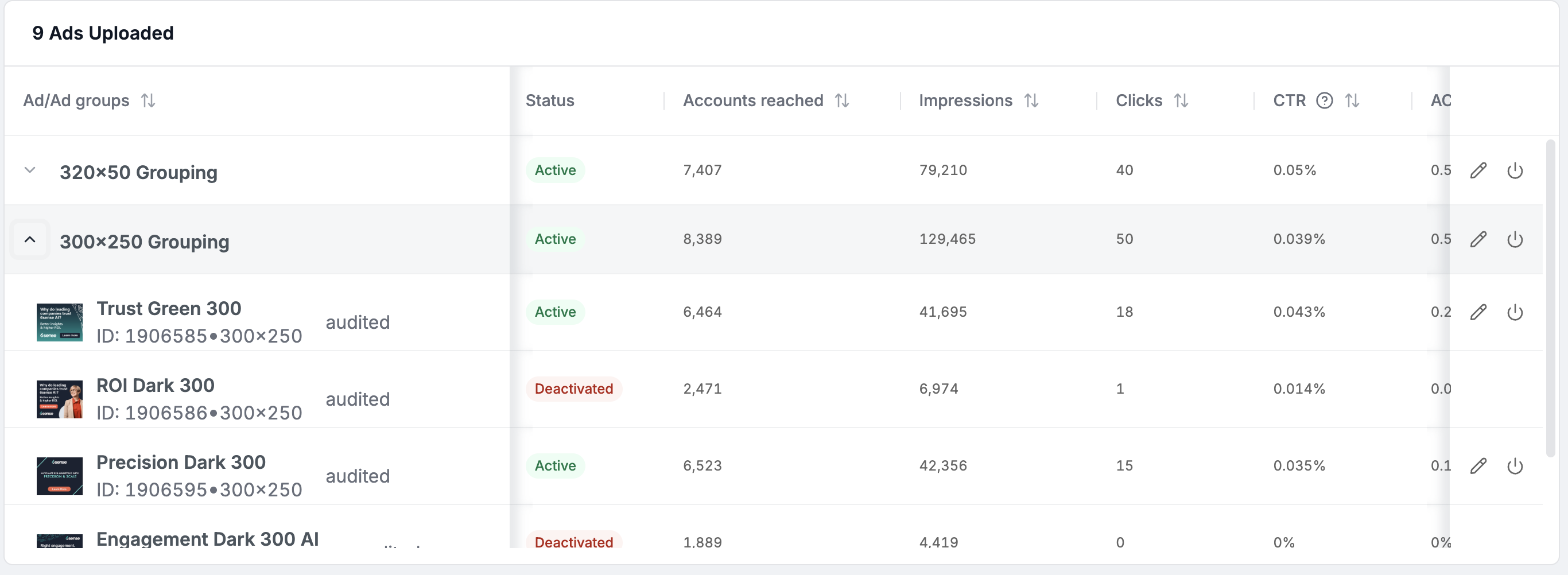Image resolution: width=1568 pixels, height=575 pixels.
Task: Sort by Accounts reached column
Action: 842,100
